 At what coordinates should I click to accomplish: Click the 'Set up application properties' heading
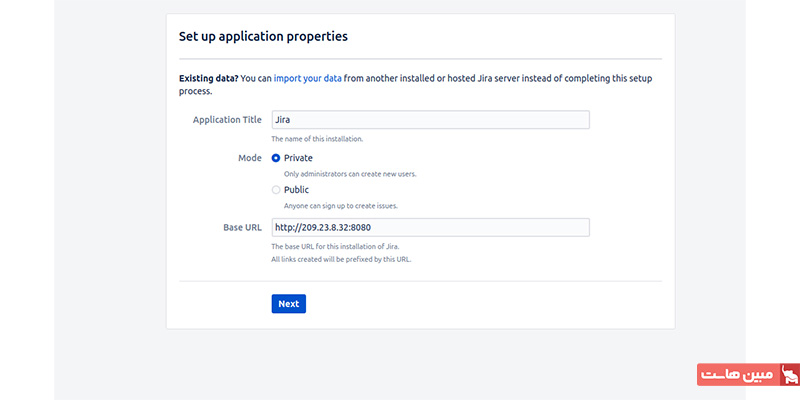263,37
